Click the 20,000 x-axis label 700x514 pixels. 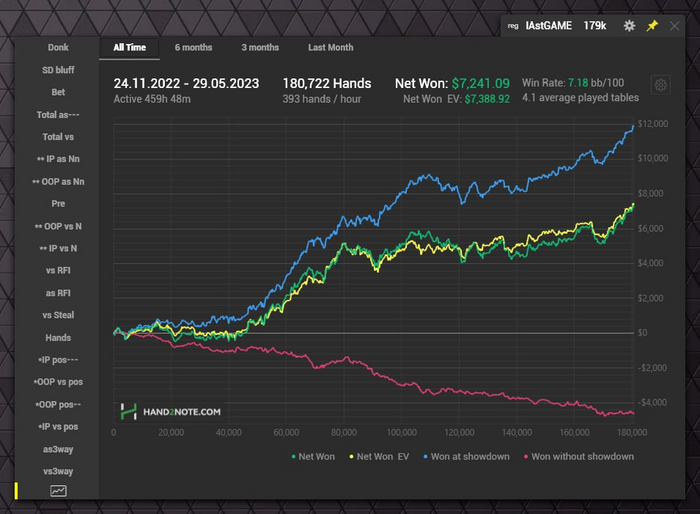(x=171, y=432)
